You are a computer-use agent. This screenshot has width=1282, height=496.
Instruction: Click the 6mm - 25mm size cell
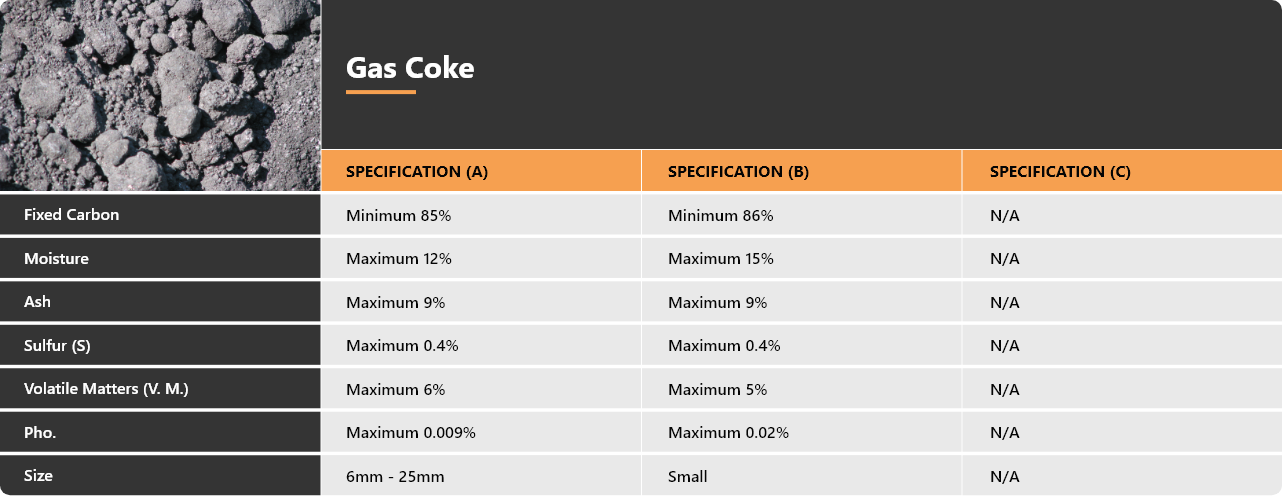(x=481, y=476)
